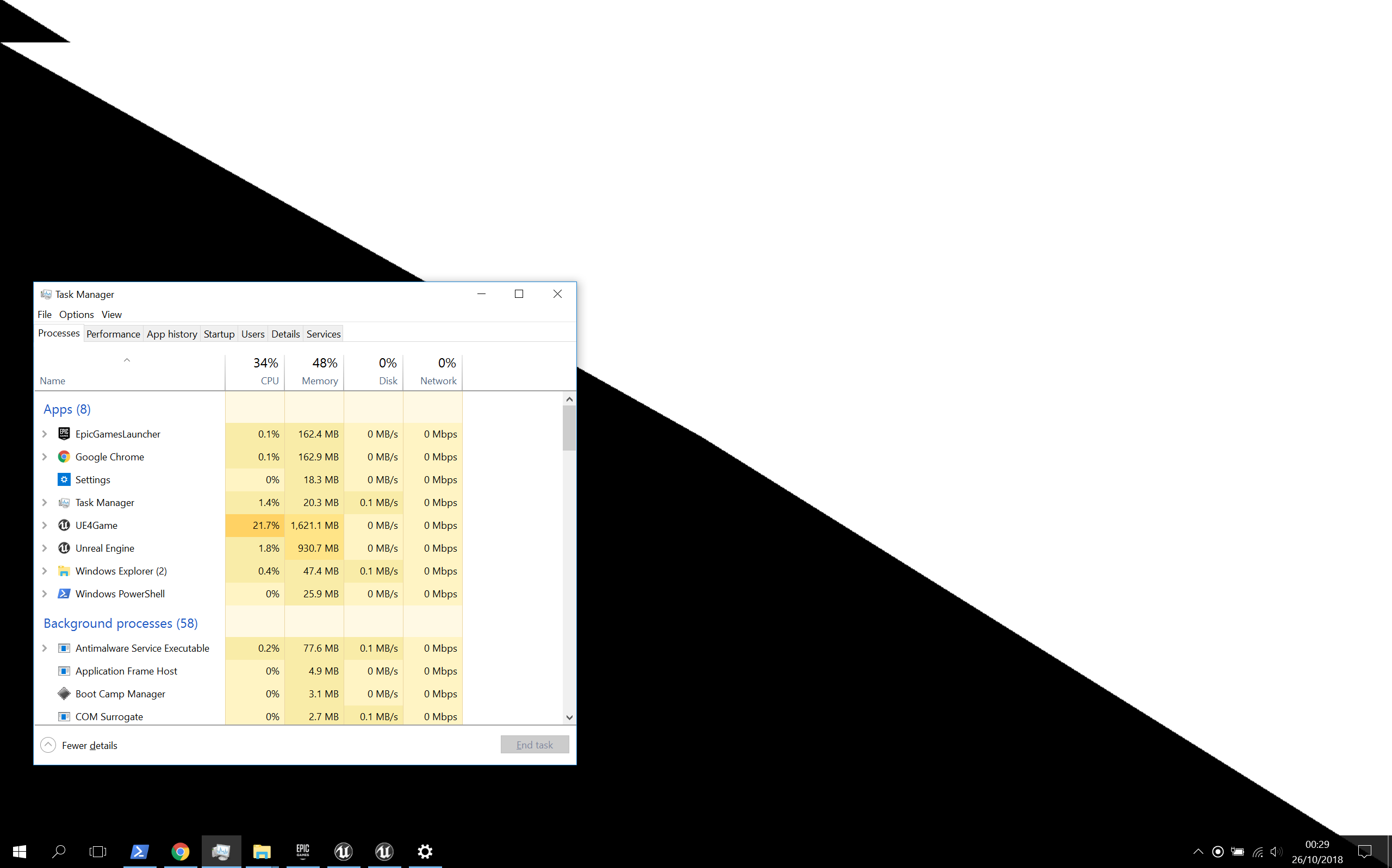
Task: Expand the UE4Game process group
Action: pos(45,525)
